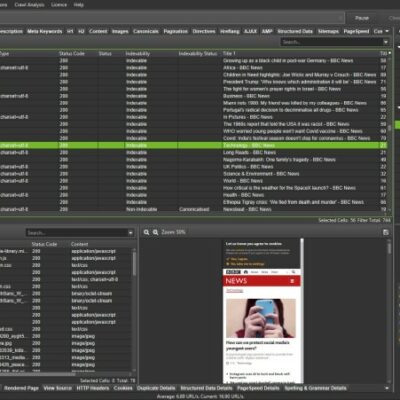The image size is (400, 400).
Task: Open dropdown arrow of upper search box
Action: (x=386, y=42)
